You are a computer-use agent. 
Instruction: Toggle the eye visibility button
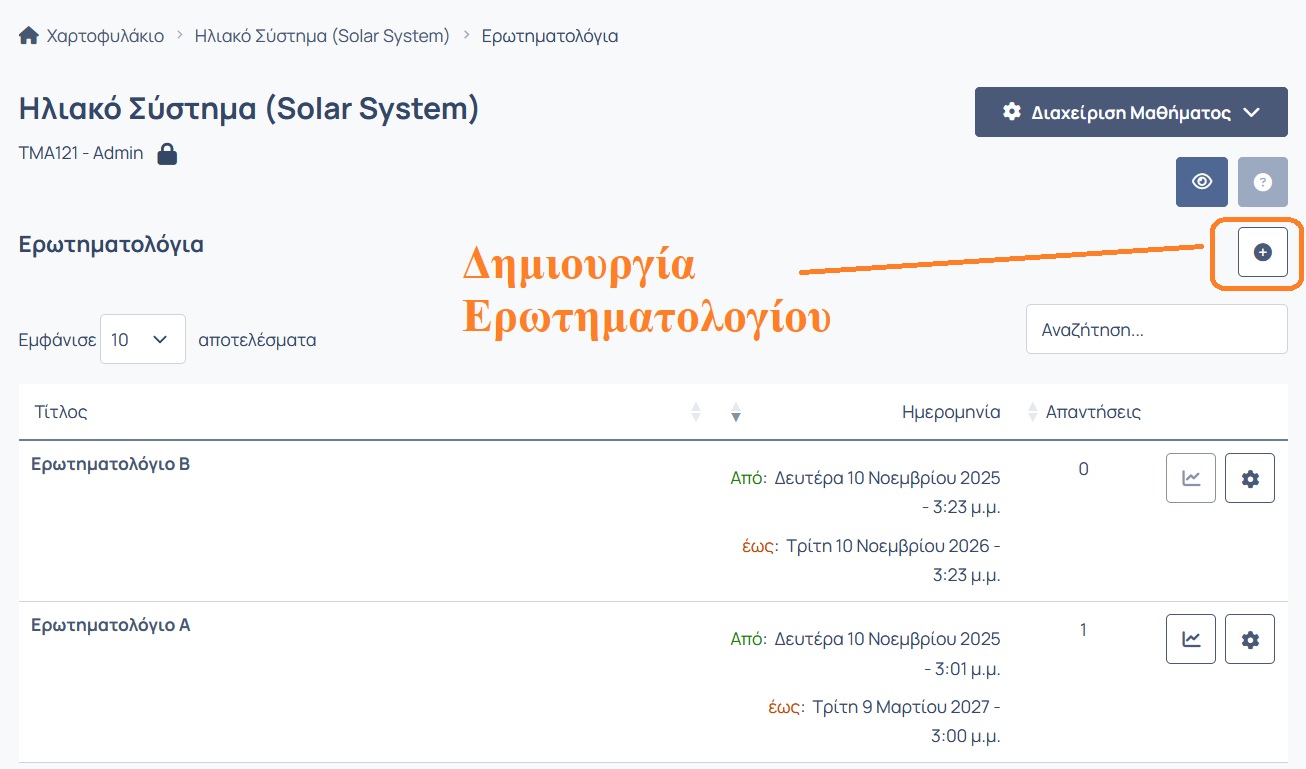(x=1202, y=182)
